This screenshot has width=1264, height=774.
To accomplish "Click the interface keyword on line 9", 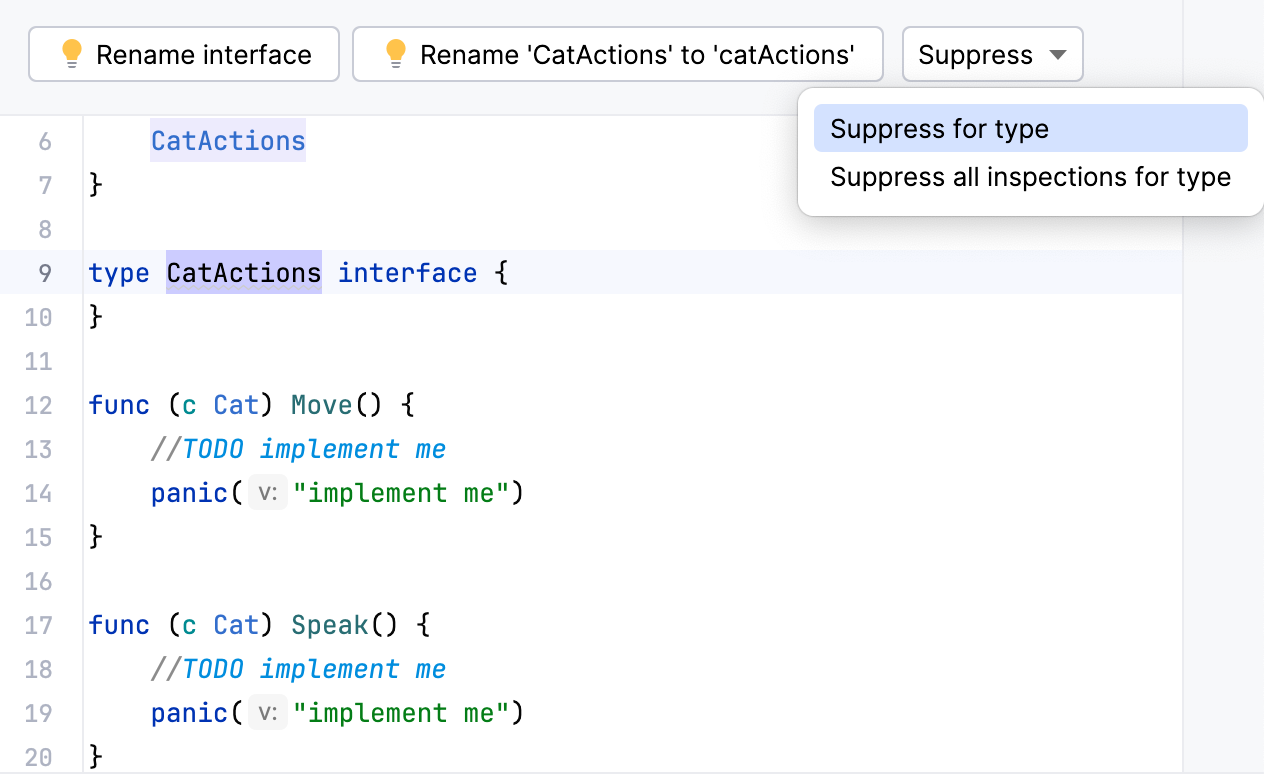I will (407, 272).
